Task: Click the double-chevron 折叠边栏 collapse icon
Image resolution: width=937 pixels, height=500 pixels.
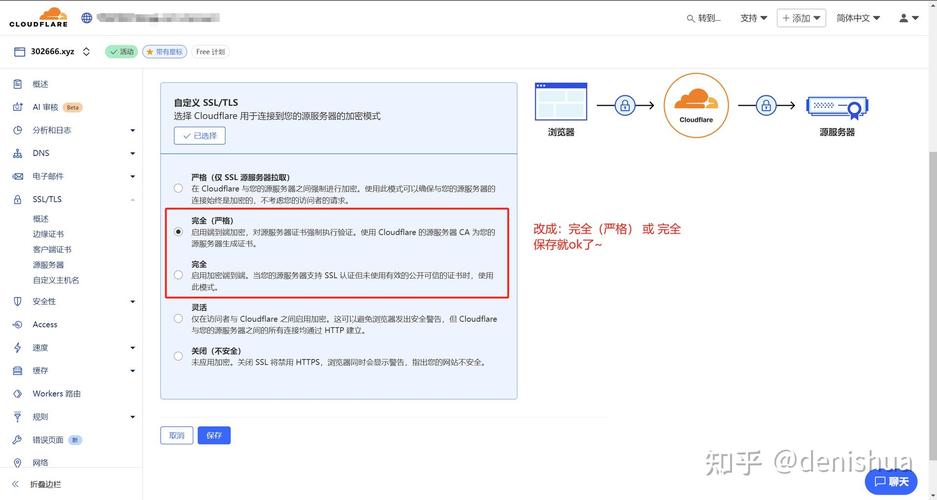Action: 16,484
